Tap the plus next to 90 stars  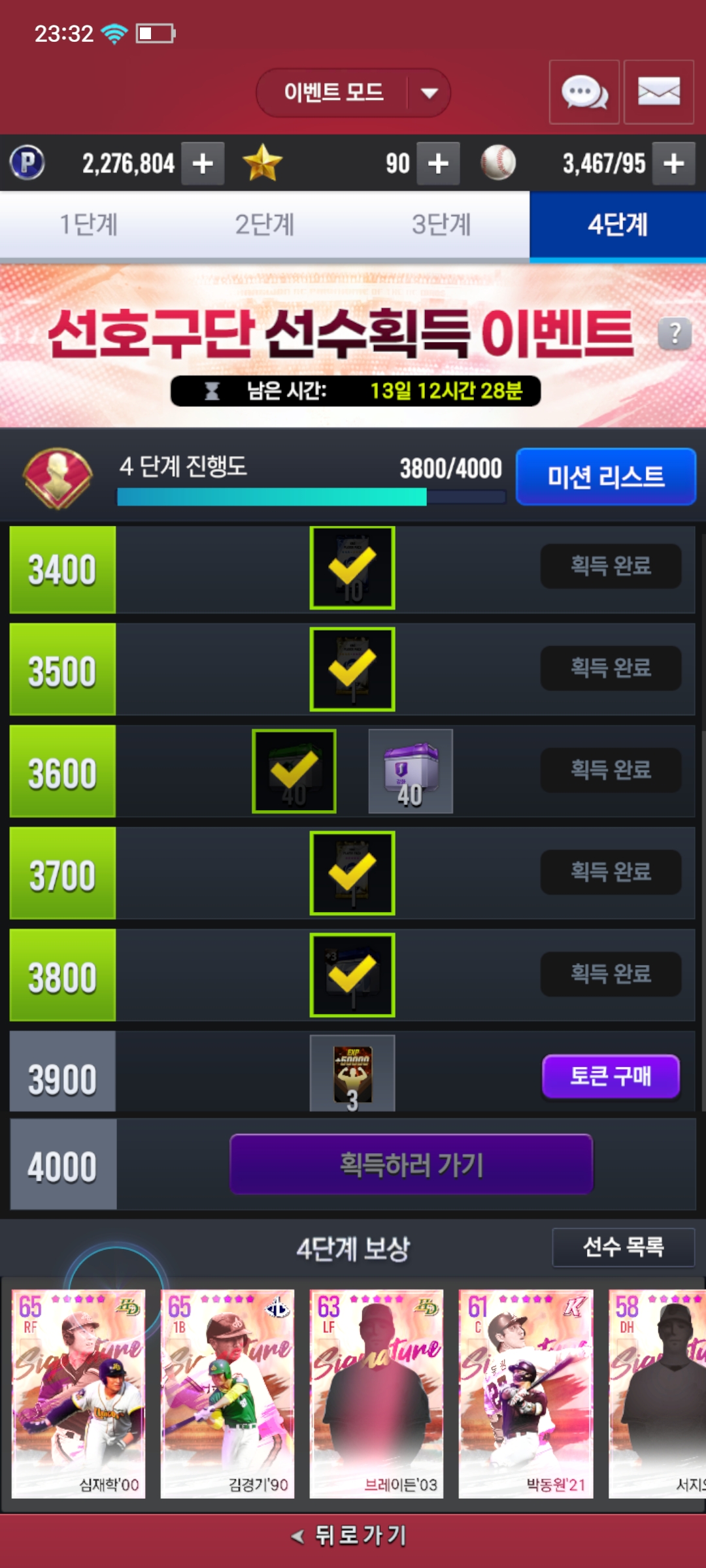coord(438,163)
